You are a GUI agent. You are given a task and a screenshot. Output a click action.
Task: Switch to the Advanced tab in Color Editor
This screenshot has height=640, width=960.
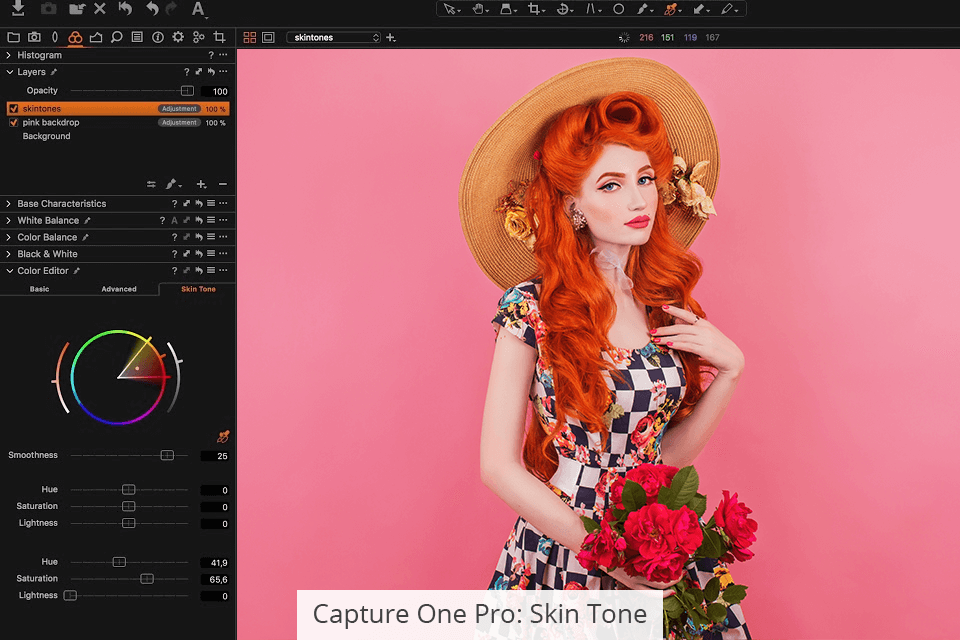pos(118,289)
